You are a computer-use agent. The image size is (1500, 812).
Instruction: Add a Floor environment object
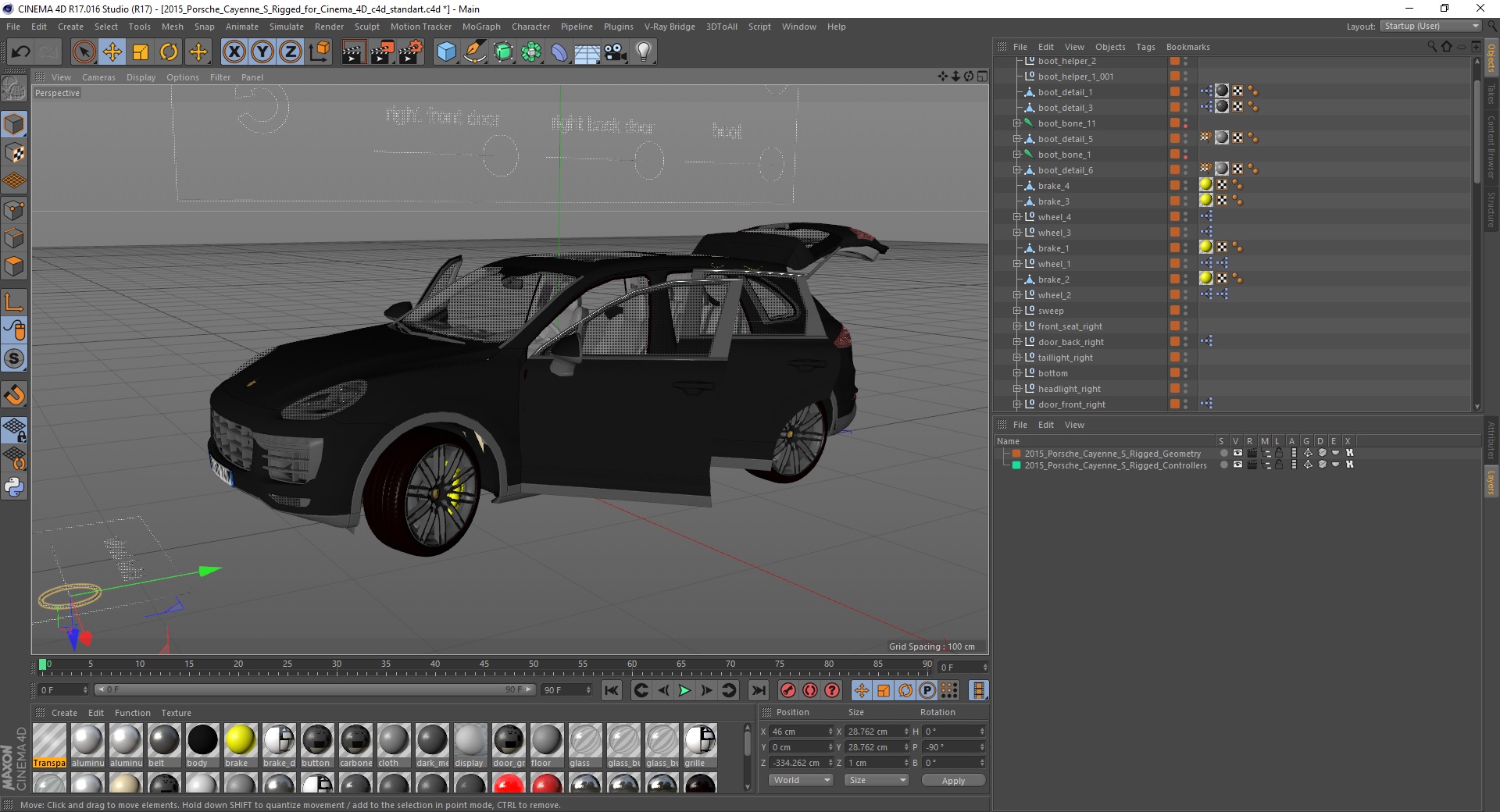tap(587, 52)
